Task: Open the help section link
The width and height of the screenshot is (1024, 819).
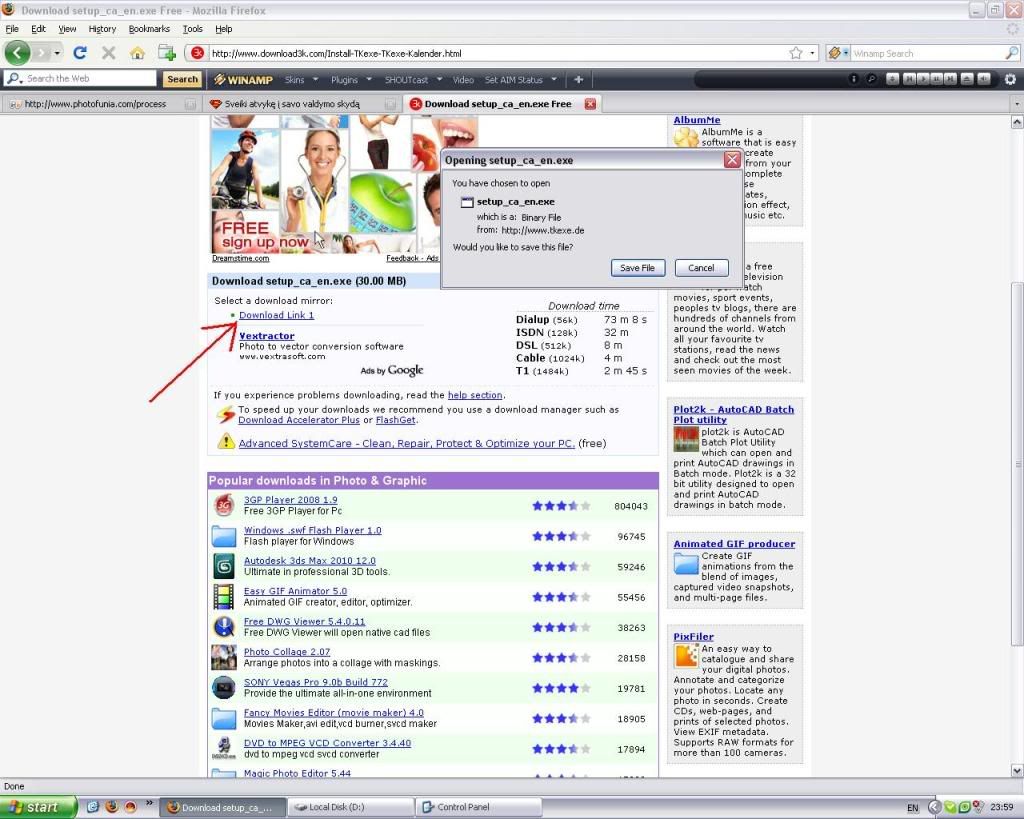Action: point(475,395)
